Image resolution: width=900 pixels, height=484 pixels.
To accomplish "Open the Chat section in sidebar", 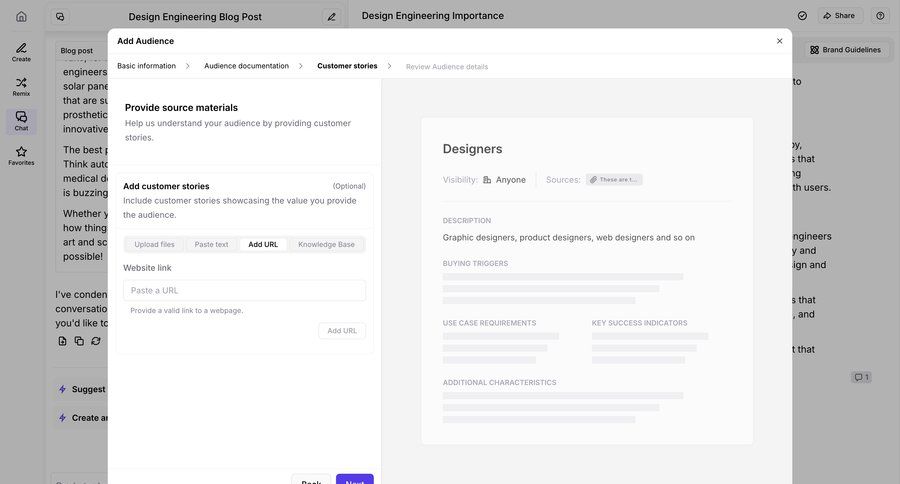I will (21, 121).
